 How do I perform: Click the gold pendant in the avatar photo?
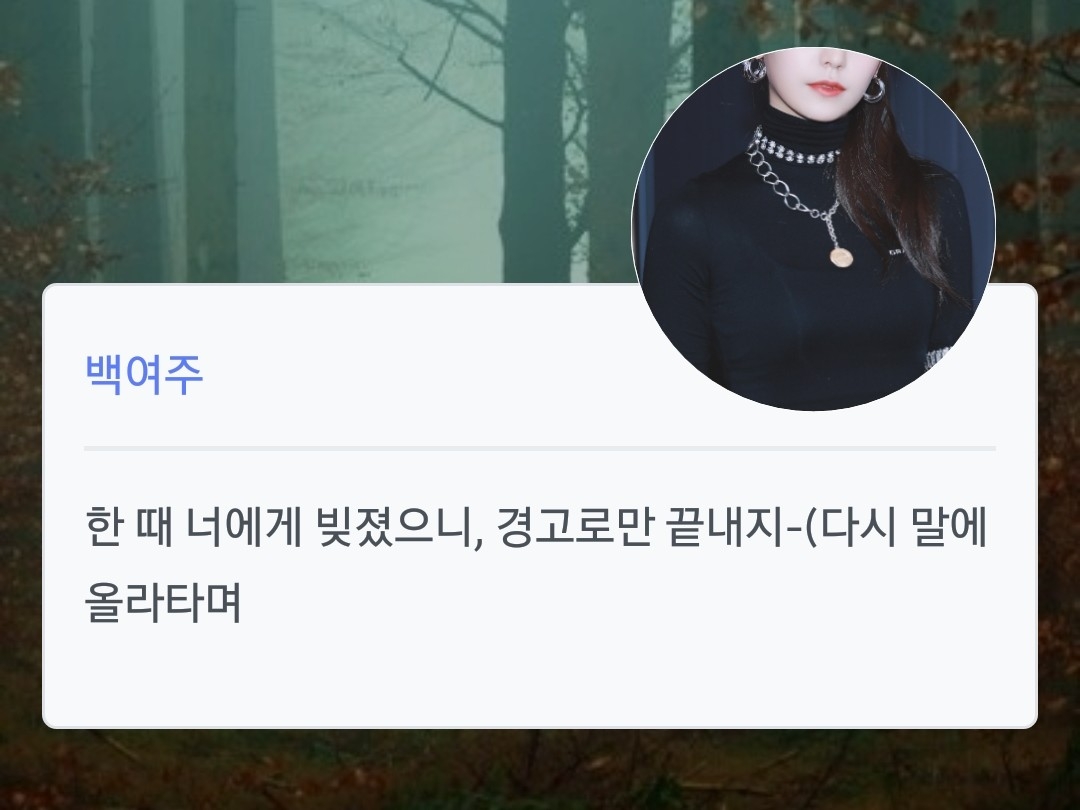coord(840,257)
